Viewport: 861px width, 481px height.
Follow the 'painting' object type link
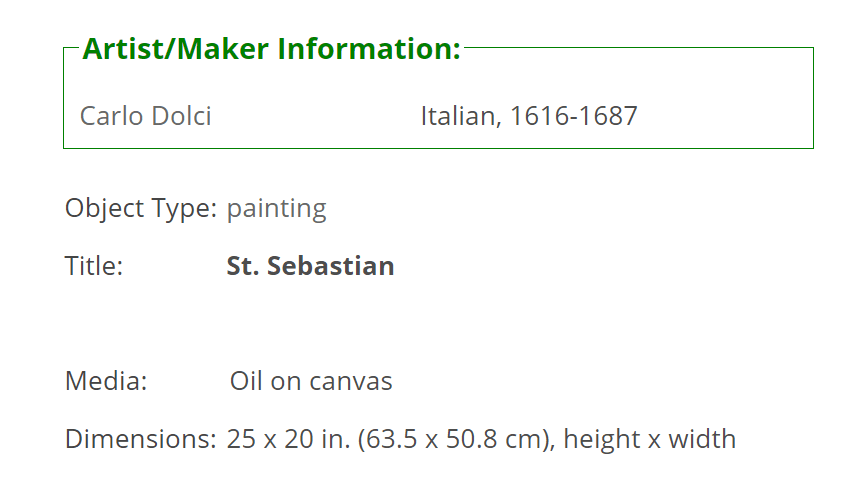point(277,209)
